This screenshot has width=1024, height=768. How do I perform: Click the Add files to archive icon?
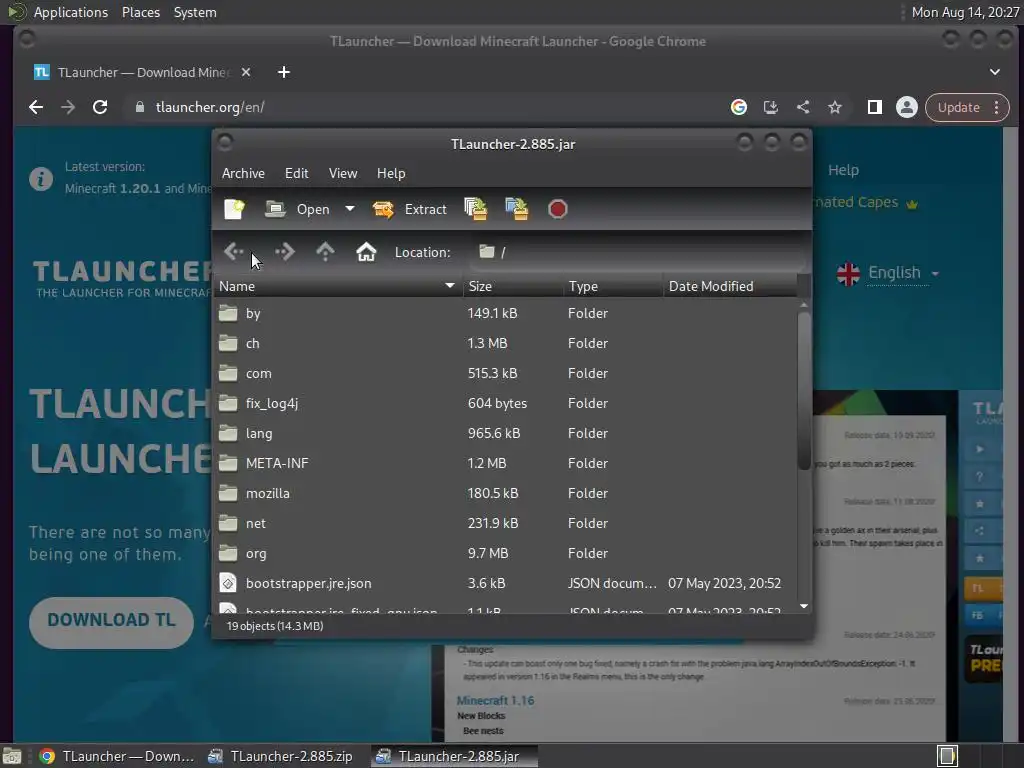point(475,209)
